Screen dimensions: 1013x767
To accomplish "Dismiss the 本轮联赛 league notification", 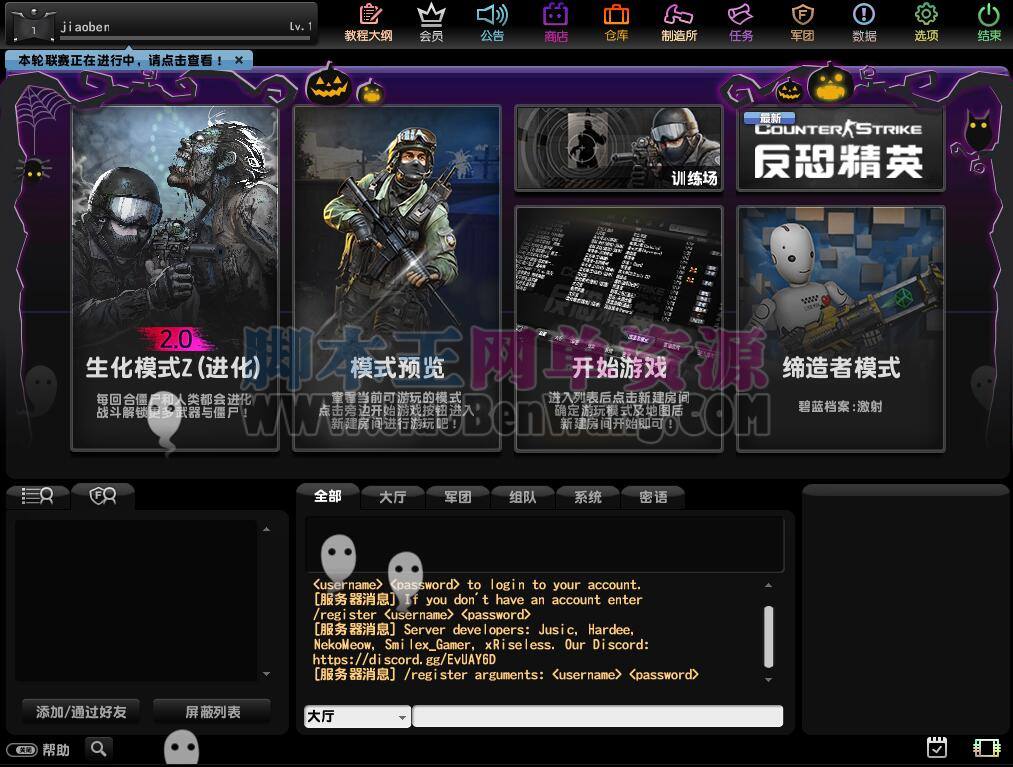I will tap(239, 60).
